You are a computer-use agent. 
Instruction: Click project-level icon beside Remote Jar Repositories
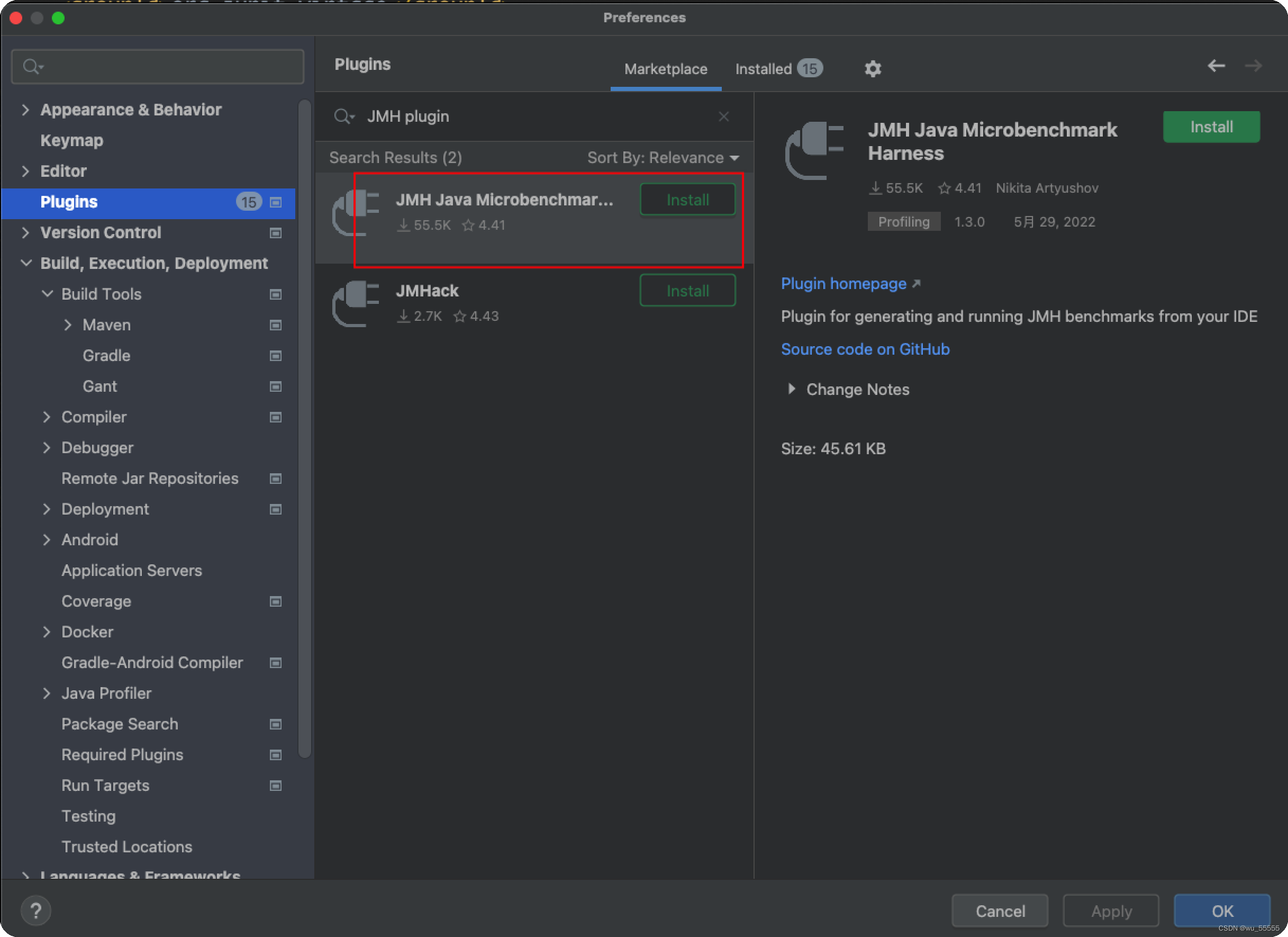275,479
